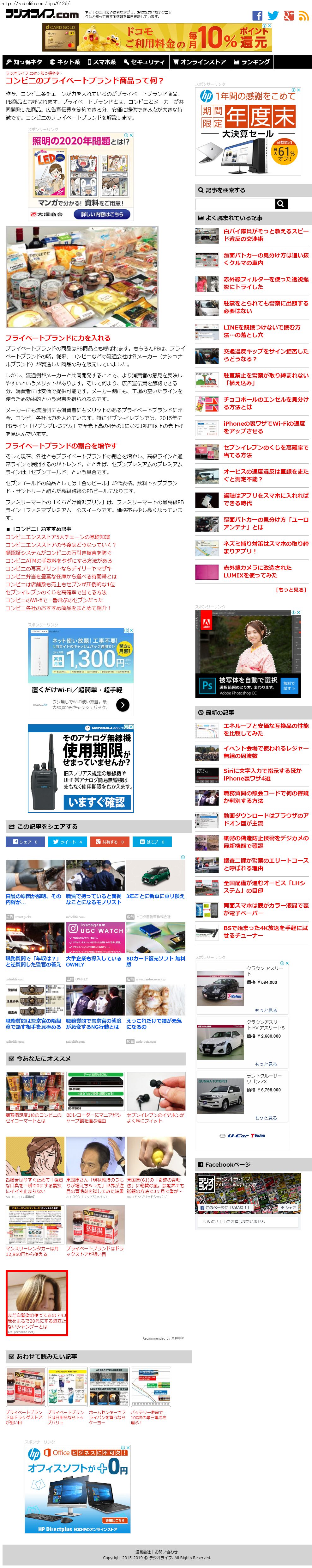Click the search magnifier button
This screenshot has width=312, height=1568.
(x=281, y=204)
